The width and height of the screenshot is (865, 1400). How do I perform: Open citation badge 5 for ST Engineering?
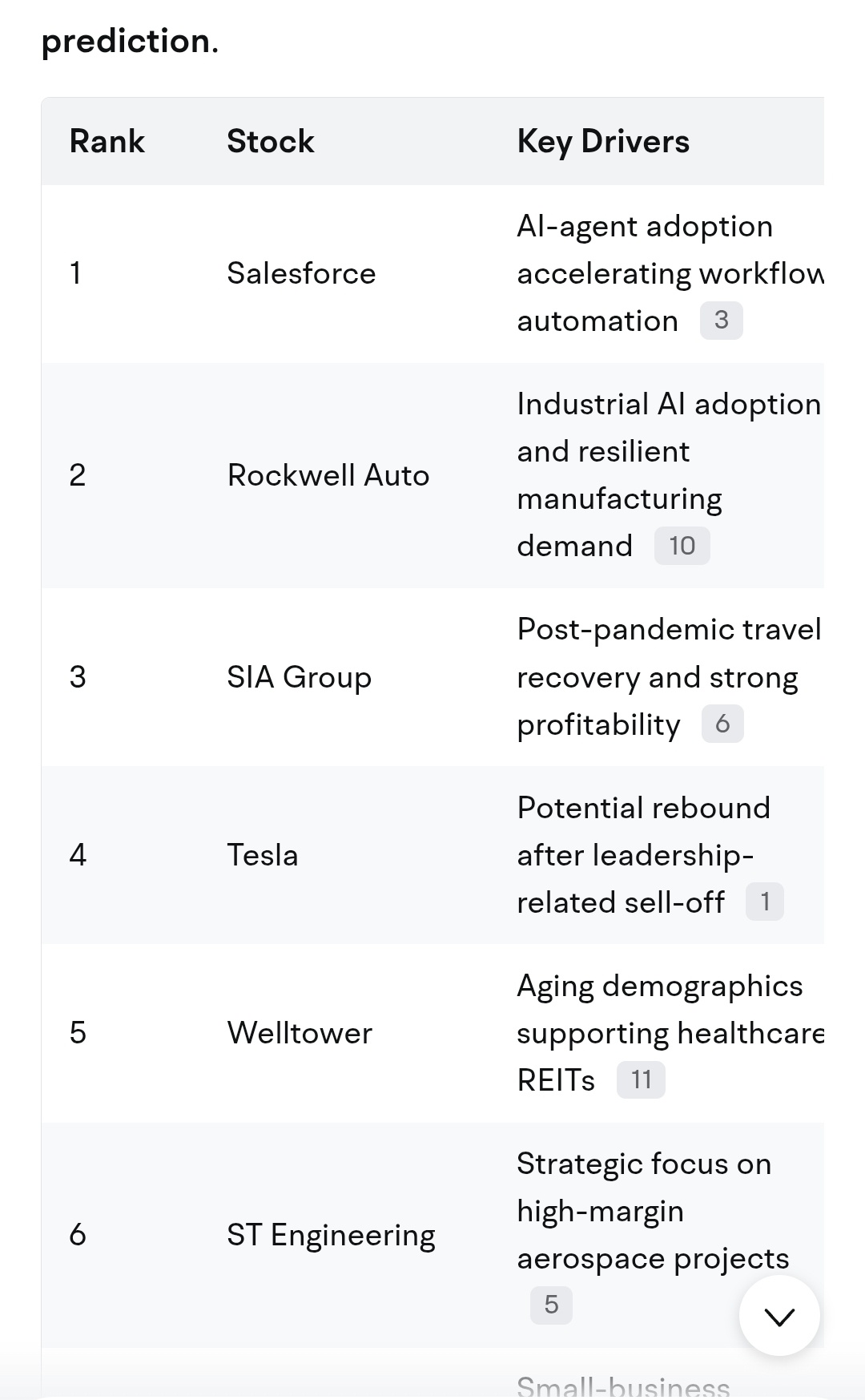click(551, 1305)
